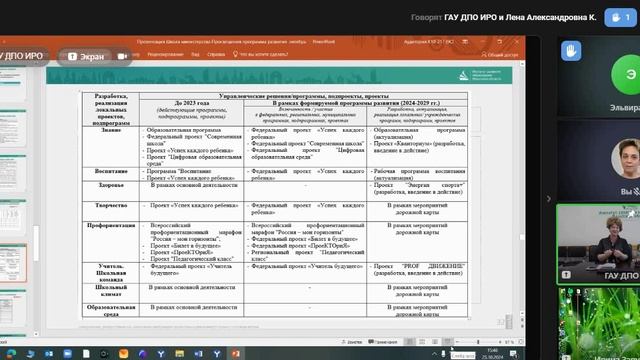Viewport: 640px width, 360px height.
Task: Open the Примечания comments button
Action: click(x=383, y=342)
